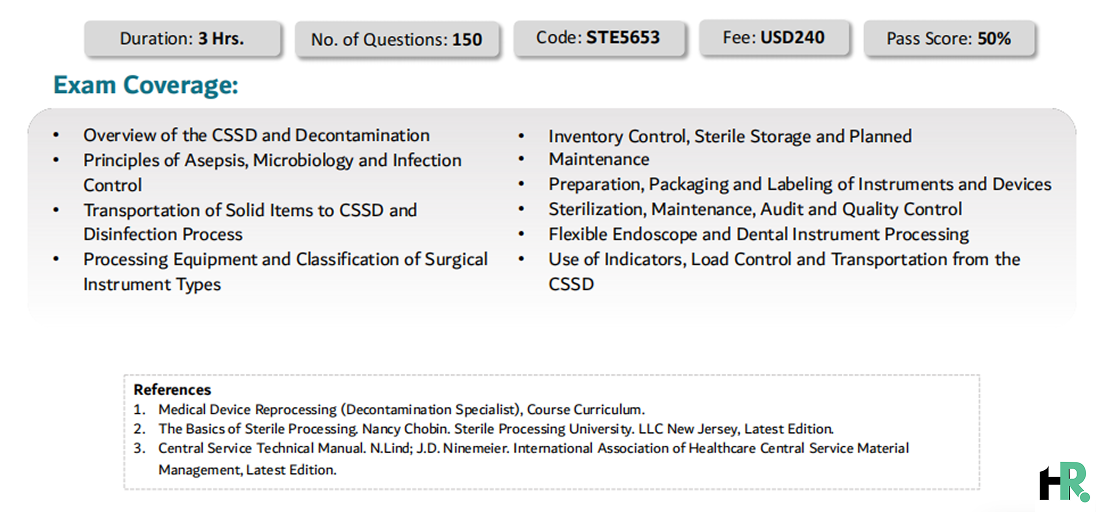Select the Pass Score: 50% badge
This screenshot has width=1096, height=512.
tap(949, 38)
